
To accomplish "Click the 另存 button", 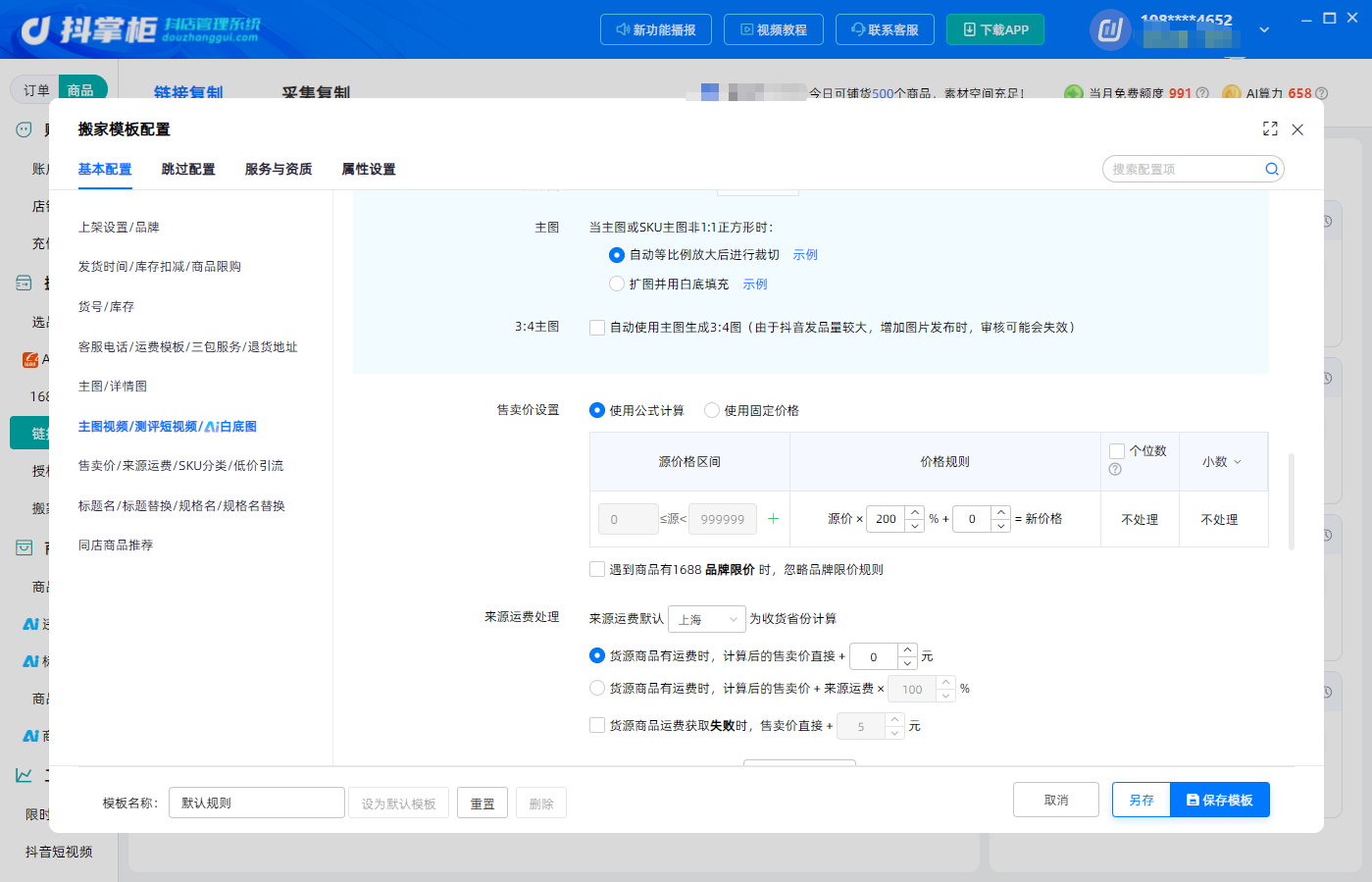I will point(1142,800).
